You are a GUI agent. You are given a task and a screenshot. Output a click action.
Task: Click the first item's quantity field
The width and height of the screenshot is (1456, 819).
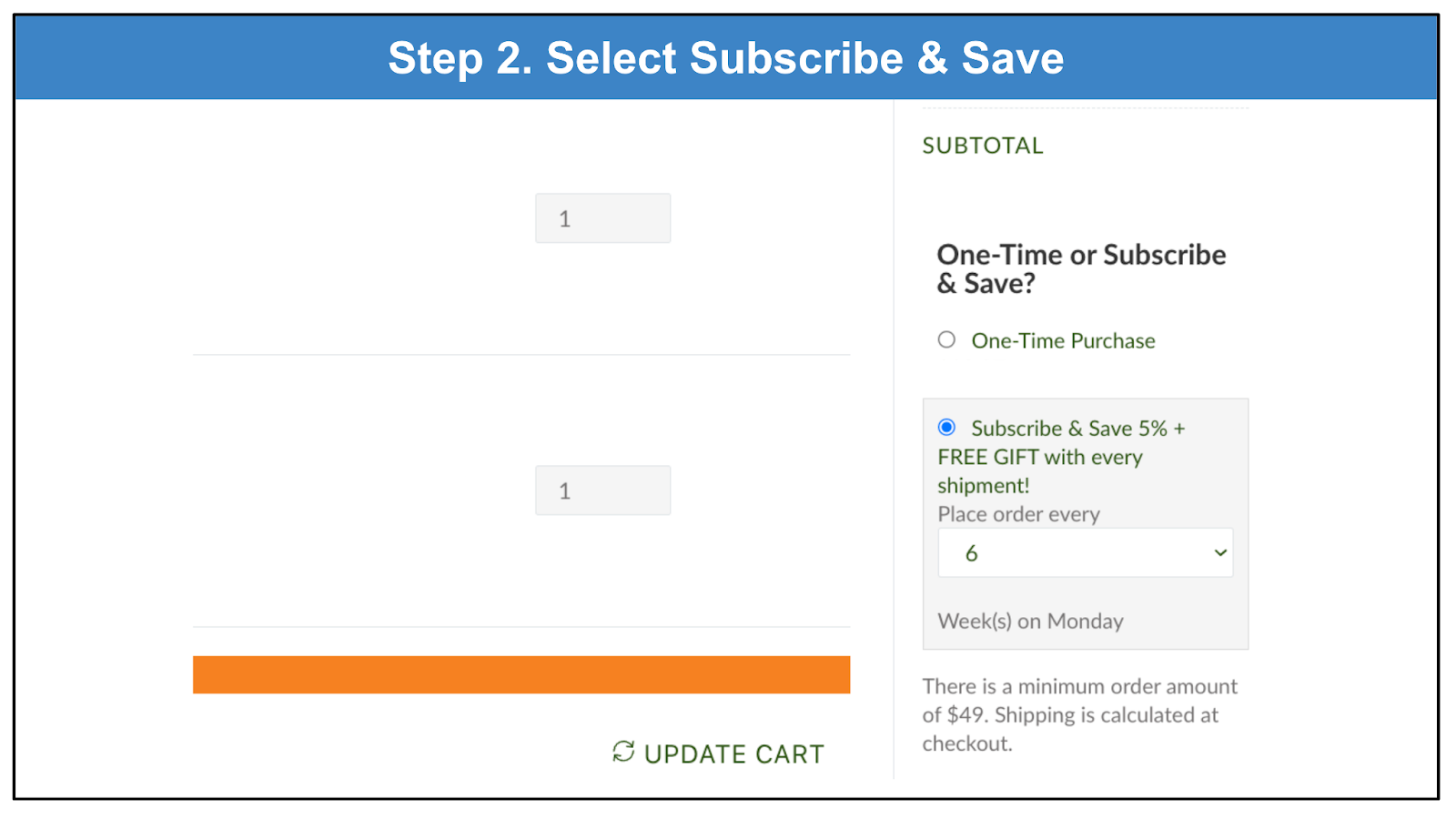(x=602, y=218)
